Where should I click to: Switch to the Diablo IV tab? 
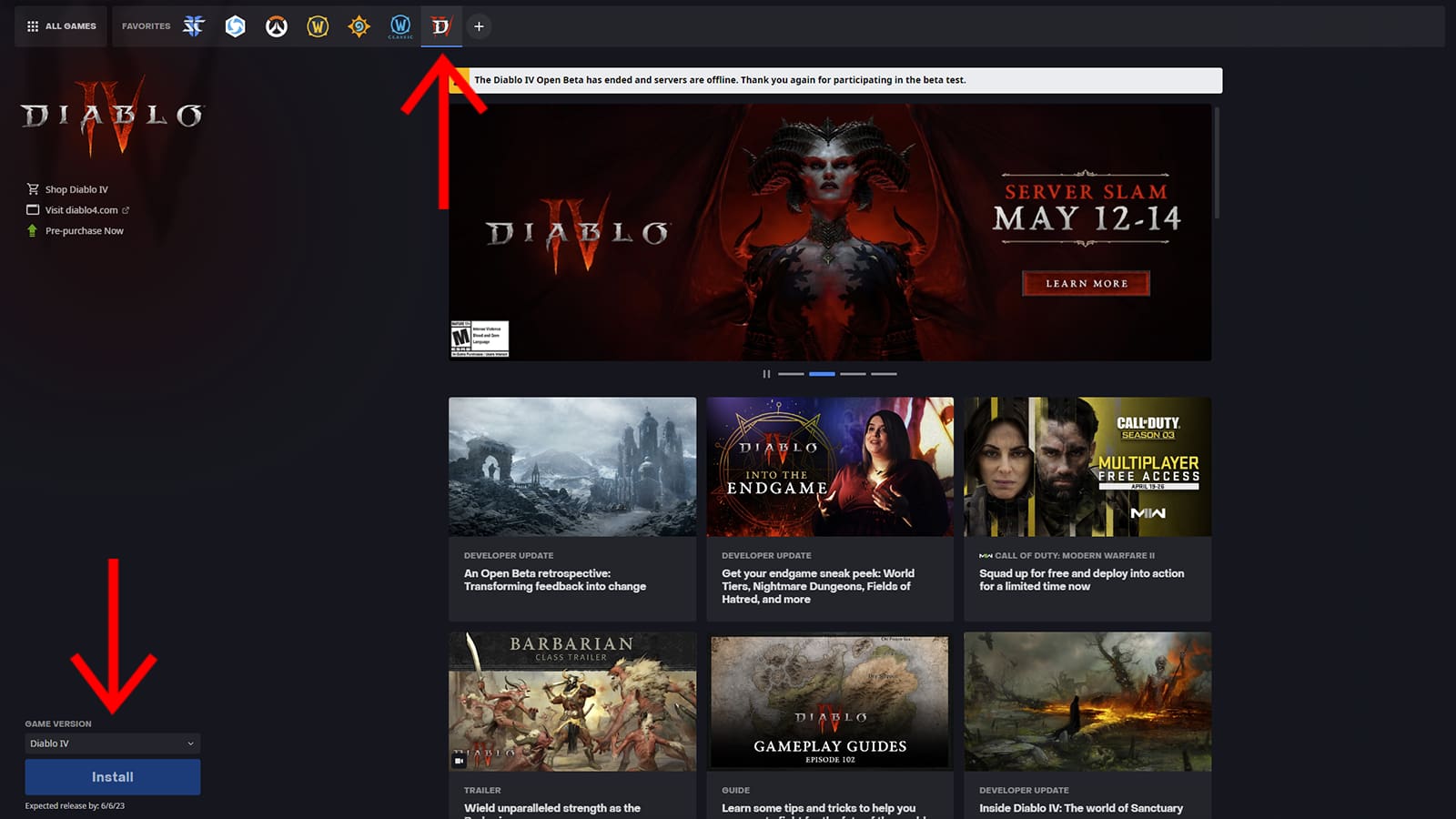pos(440,25)
